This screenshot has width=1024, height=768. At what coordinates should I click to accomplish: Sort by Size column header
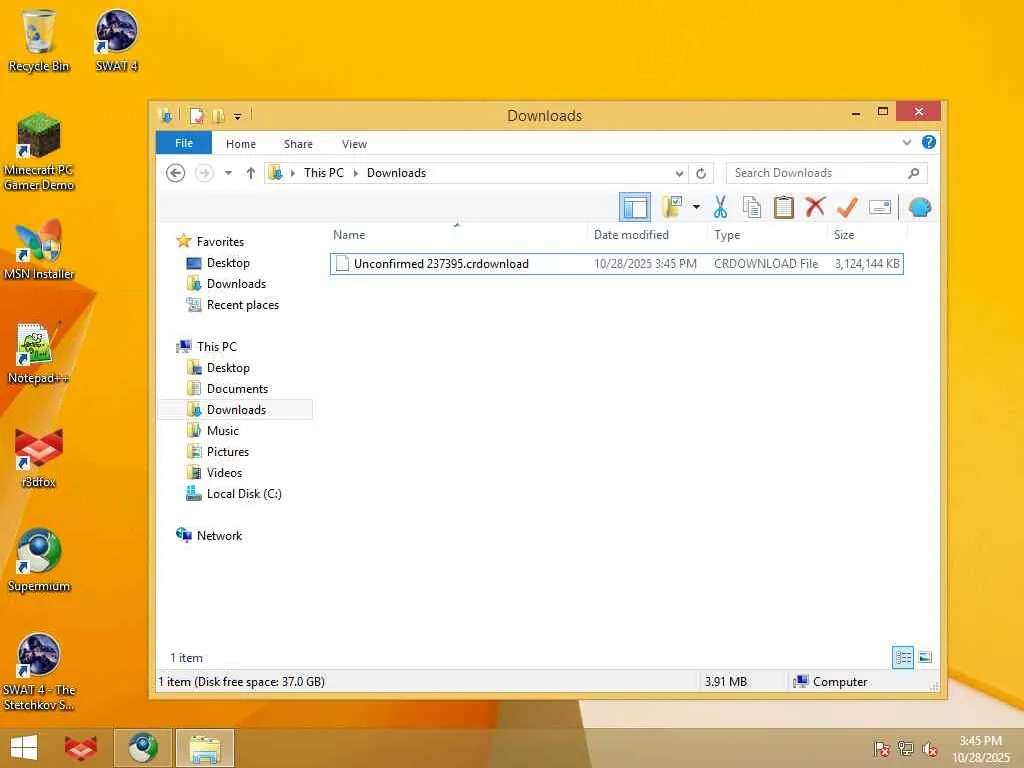[x=844, y=234]
